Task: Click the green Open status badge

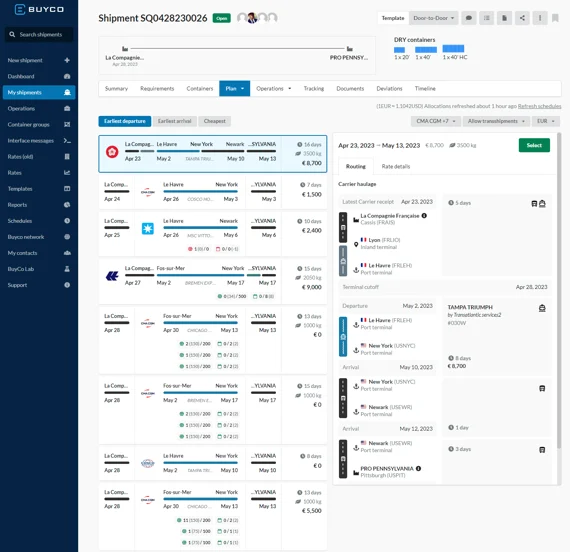Action: click(x=221, y=18)
